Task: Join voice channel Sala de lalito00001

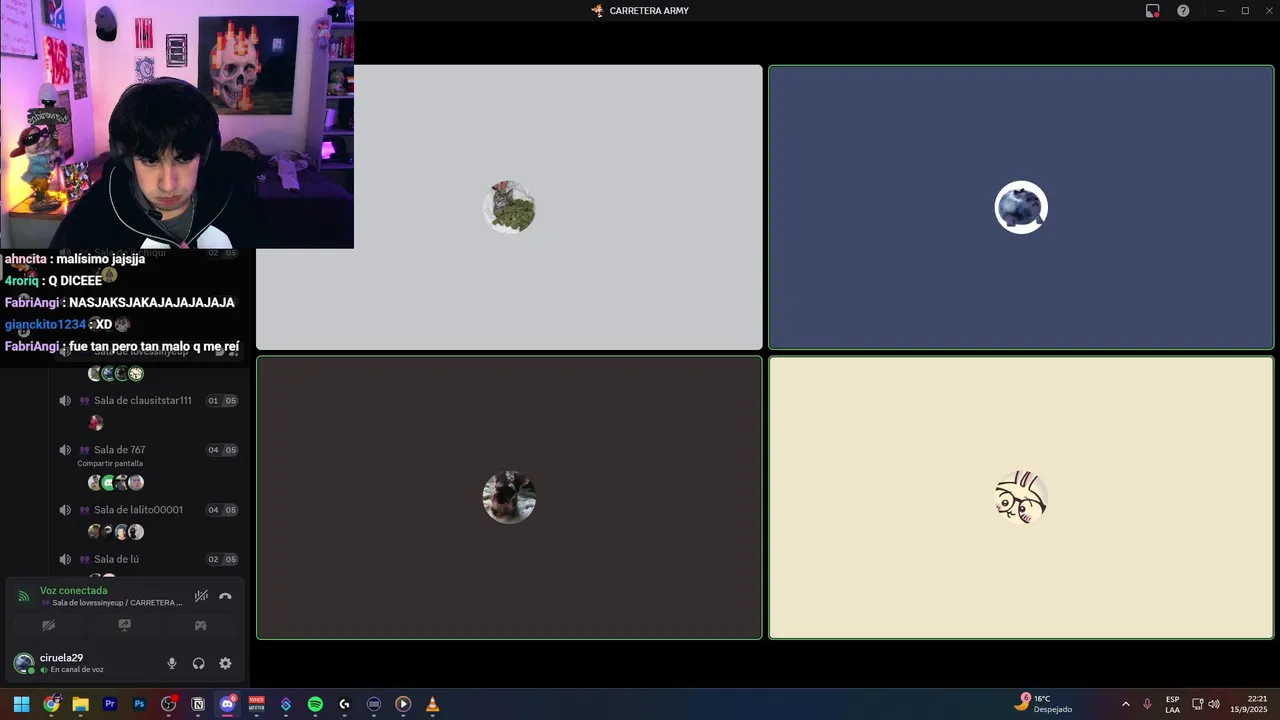Action: (138, 510)
